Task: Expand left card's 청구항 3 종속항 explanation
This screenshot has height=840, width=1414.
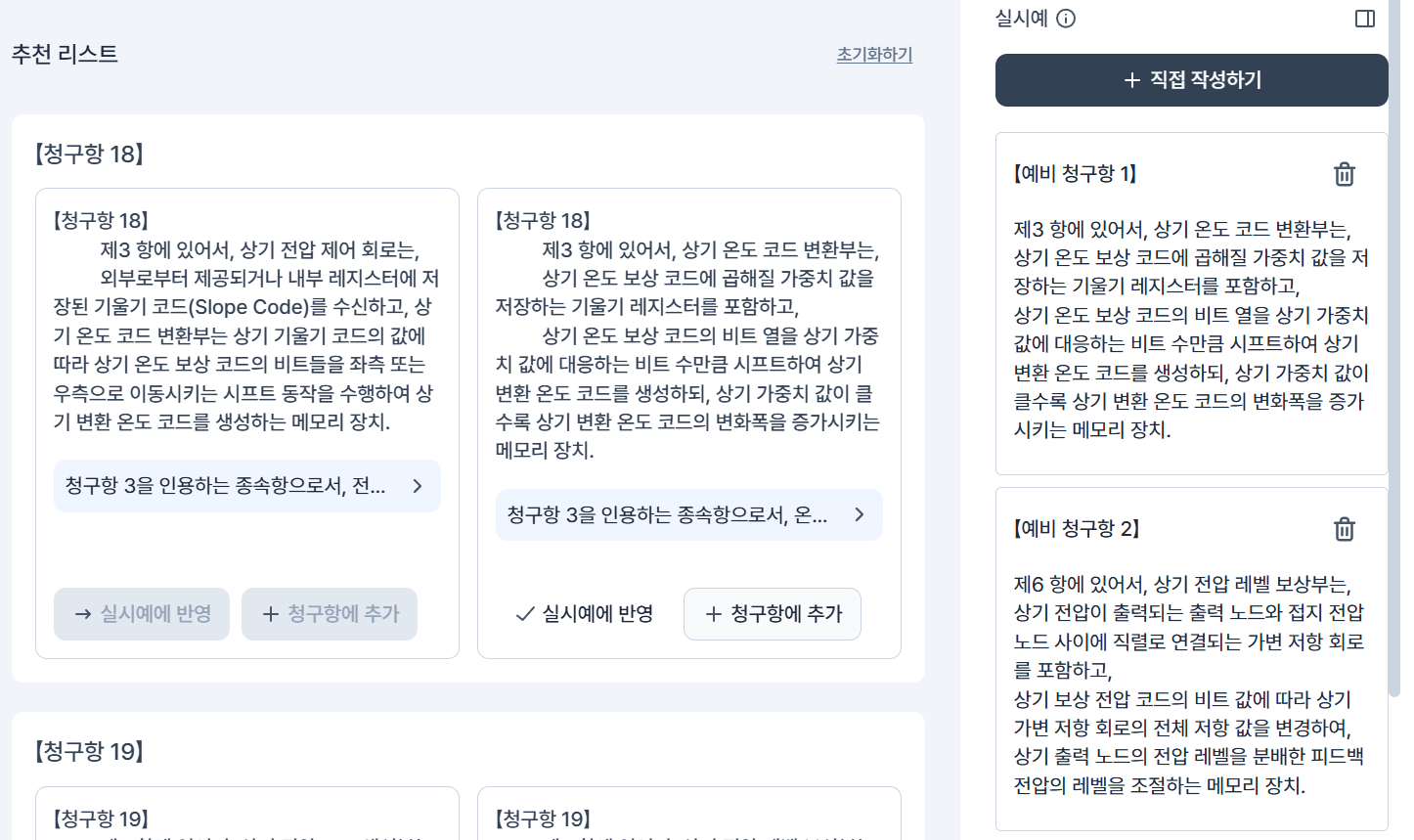Action: (x=246, y=486)
